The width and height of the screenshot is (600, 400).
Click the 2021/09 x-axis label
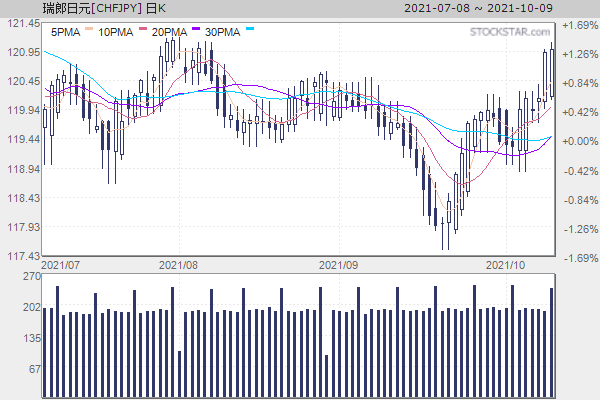pyautogui.click(x=338, y=265)
